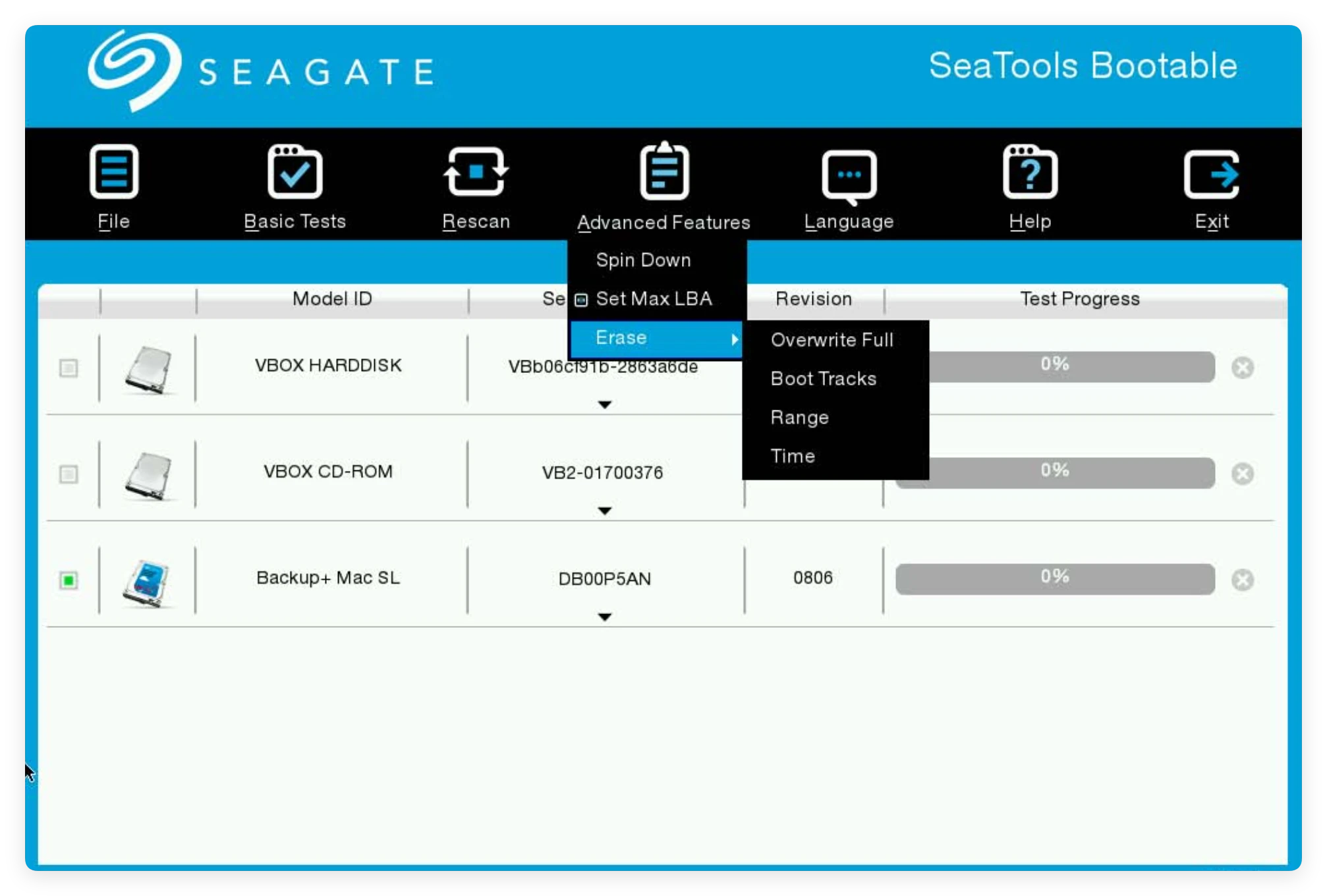
Task: Cancel the test for Backup+ Mac SL
Action: click(1243, 579)
